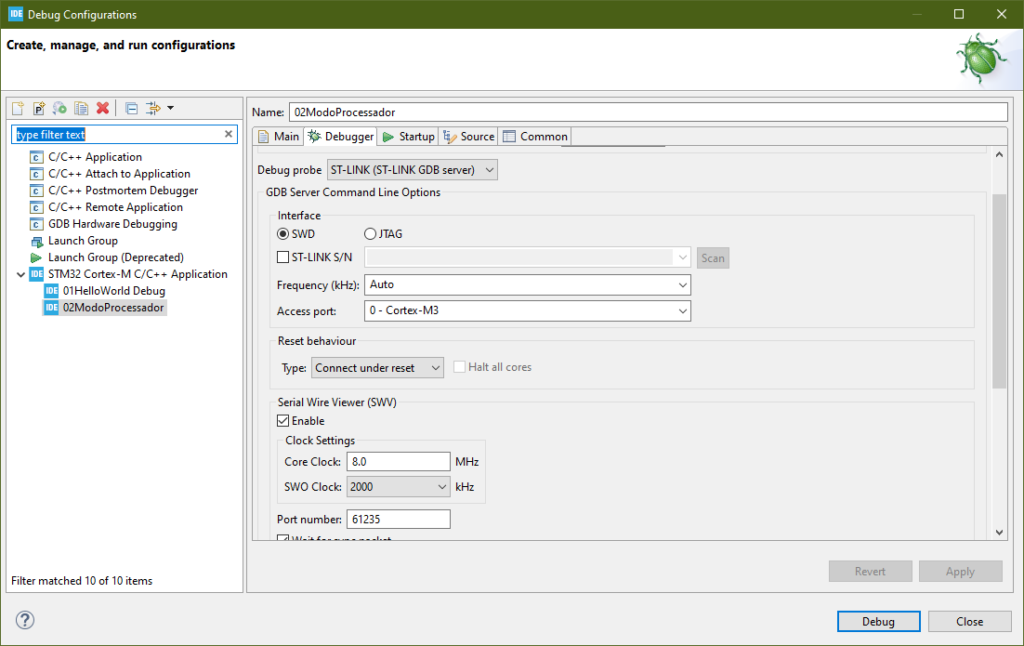
Task: Click the New prototype configuration icon
Action: point(39,108)
